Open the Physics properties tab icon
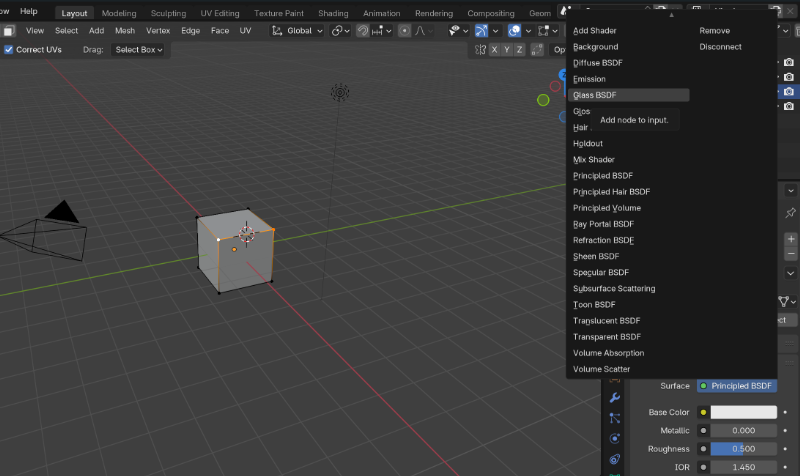This screenshot has height=476, width=800. click(615, 439)
